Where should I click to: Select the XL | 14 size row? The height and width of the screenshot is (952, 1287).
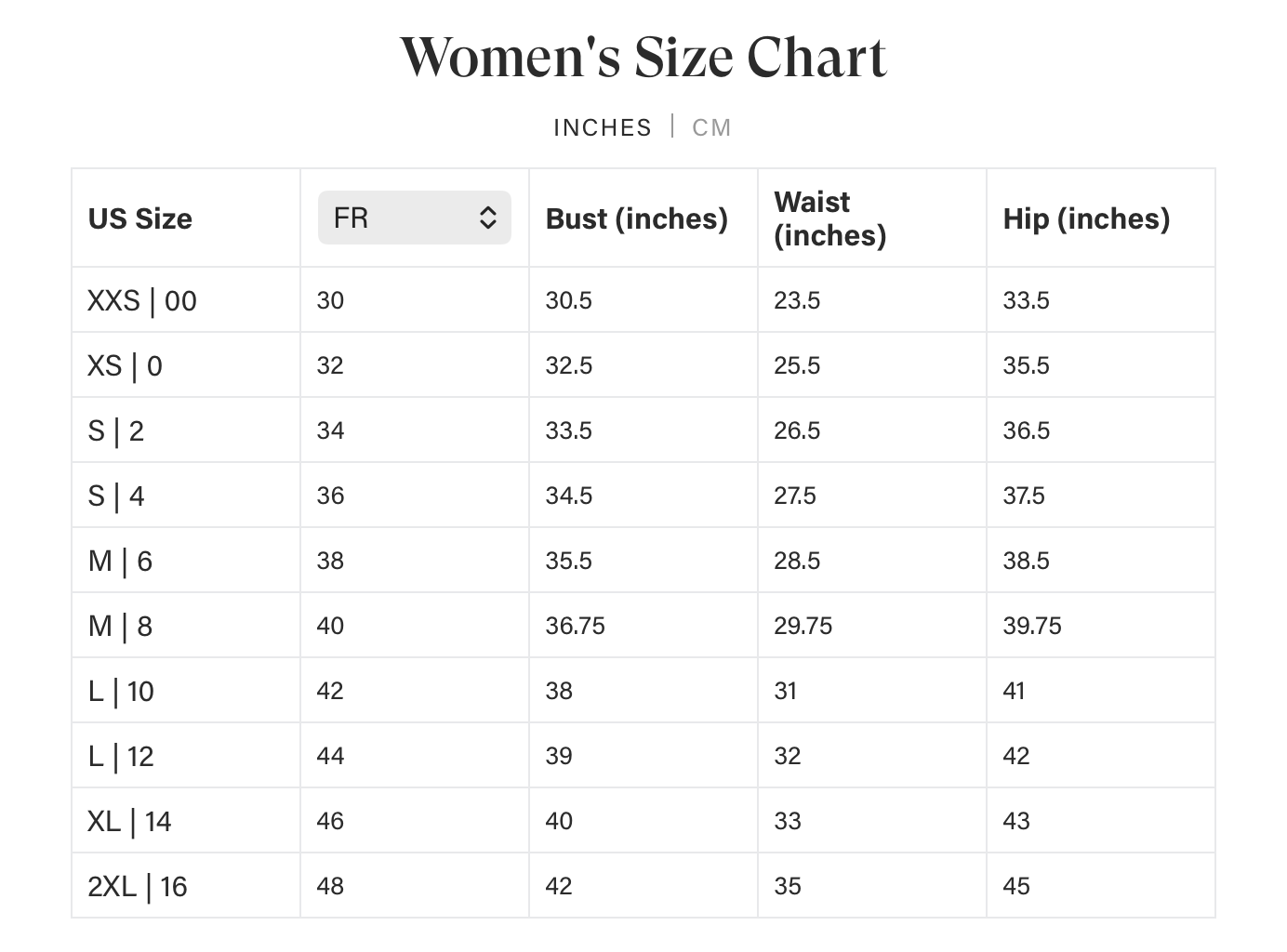click(643, 821)
